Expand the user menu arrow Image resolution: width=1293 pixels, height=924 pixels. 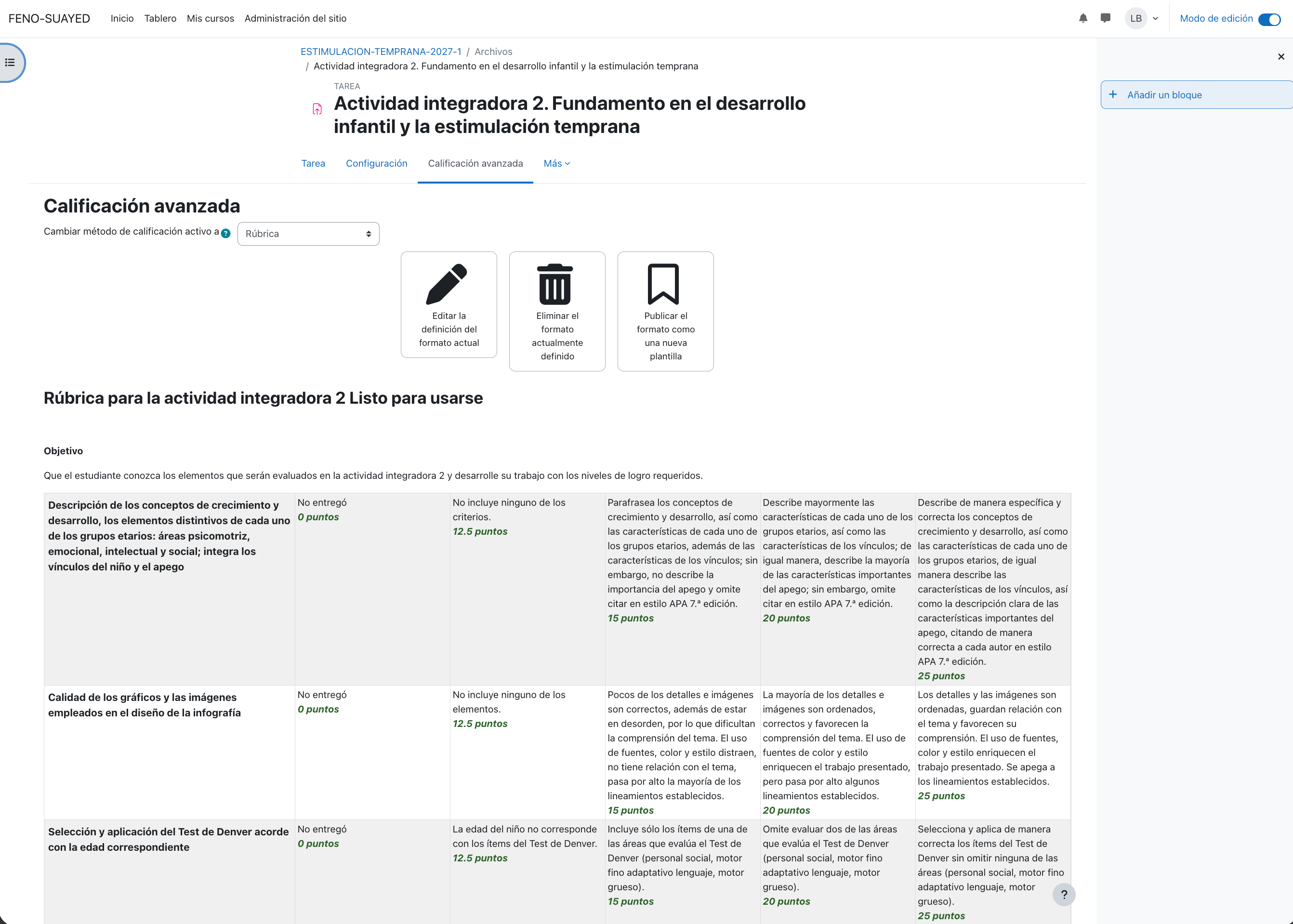click(1155, 18)
